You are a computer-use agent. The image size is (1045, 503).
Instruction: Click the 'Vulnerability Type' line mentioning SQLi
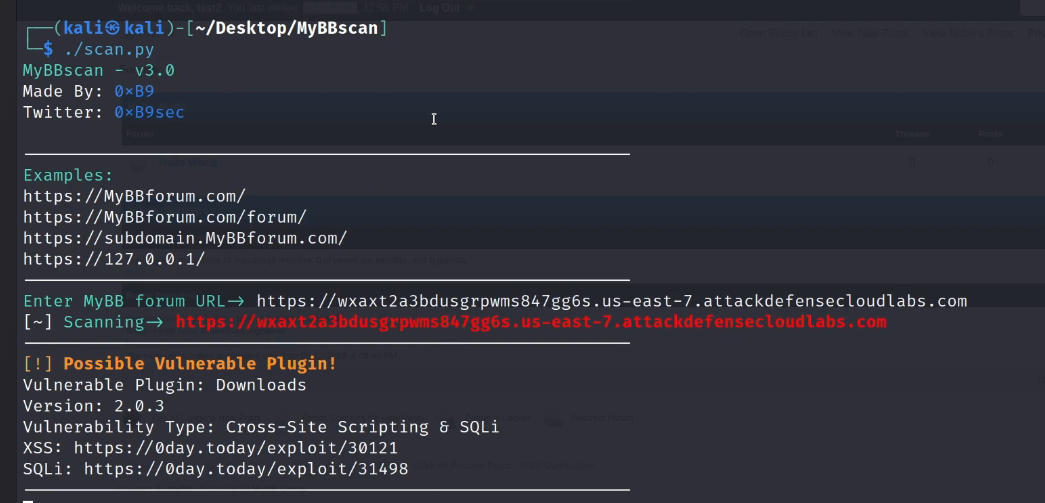pyautogui.click(x=261, y=427)
